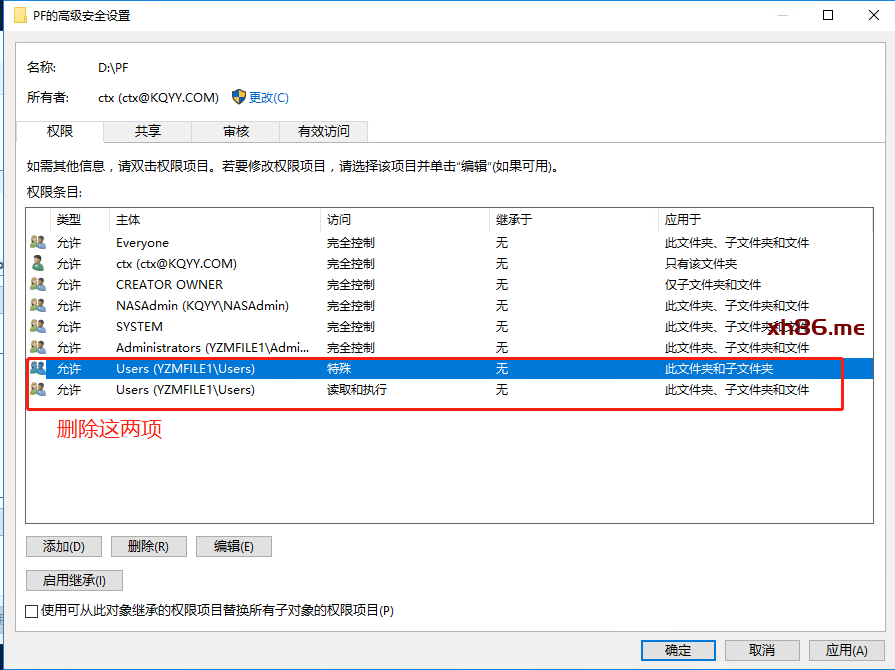
Task: Click the icon beside SYSTEM entry
Action: tap(38, 327)
